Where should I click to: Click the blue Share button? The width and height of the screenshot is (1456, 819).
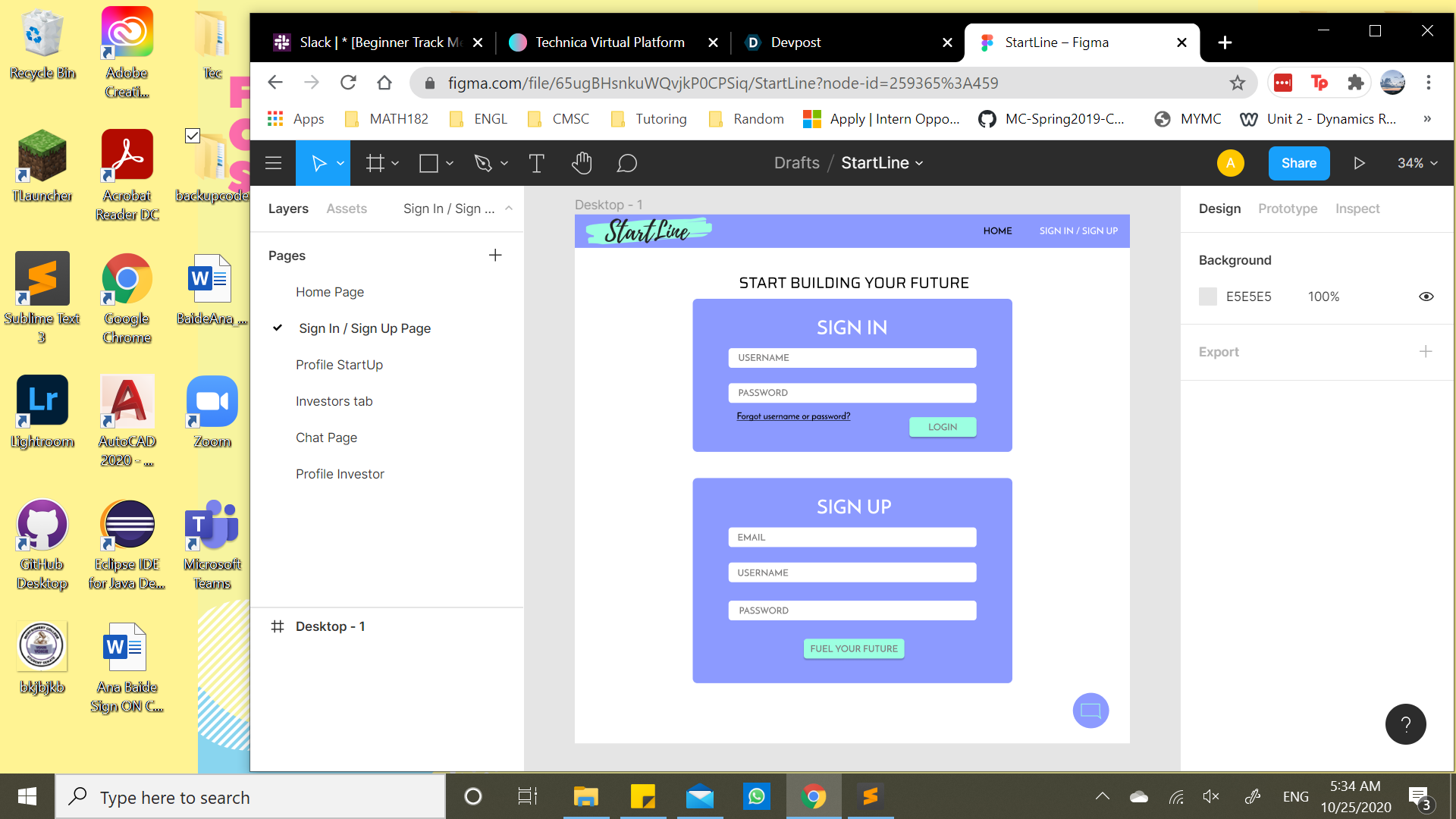(1298, 163)
